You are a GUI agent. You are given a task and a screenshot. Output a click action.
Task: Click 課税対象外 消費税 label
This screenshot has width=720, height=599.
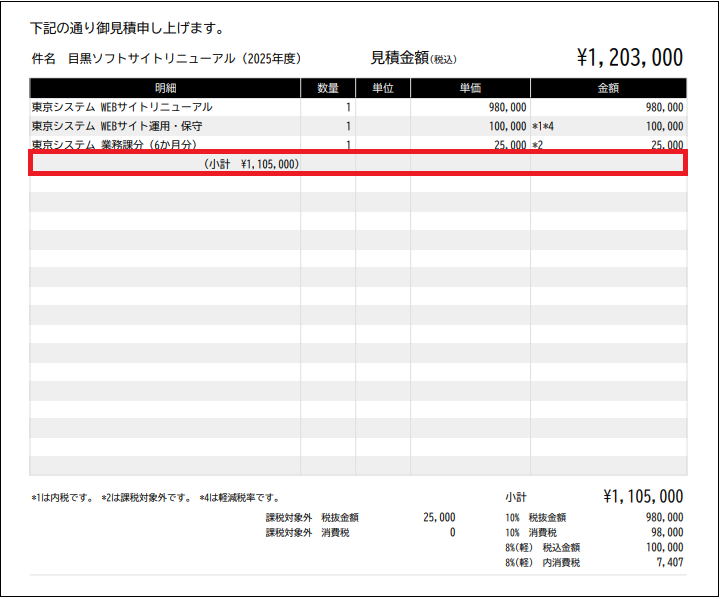(308, 533)
